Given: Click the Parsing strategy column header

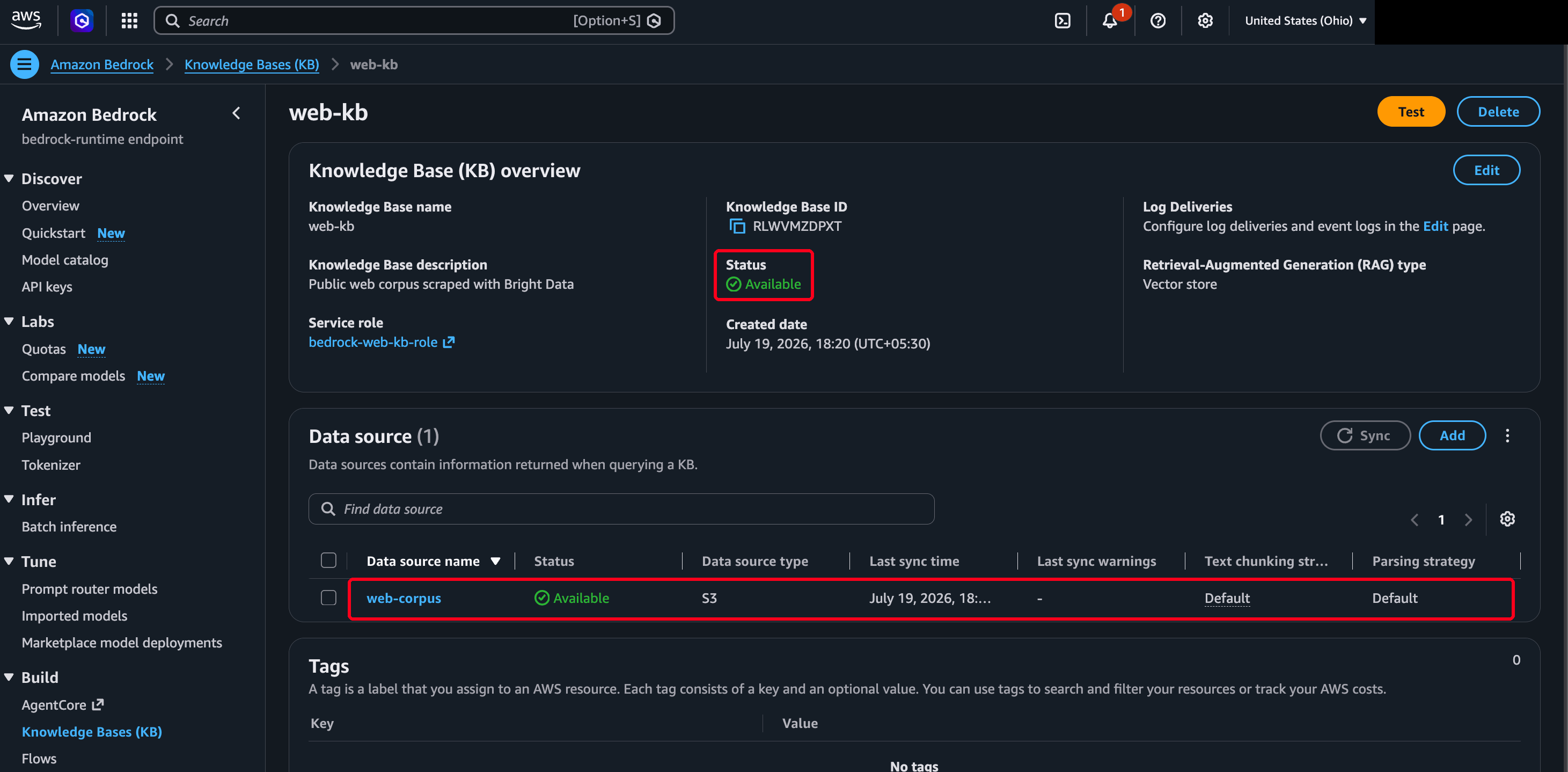Looking at the screenshot, I should (1423, 560).
